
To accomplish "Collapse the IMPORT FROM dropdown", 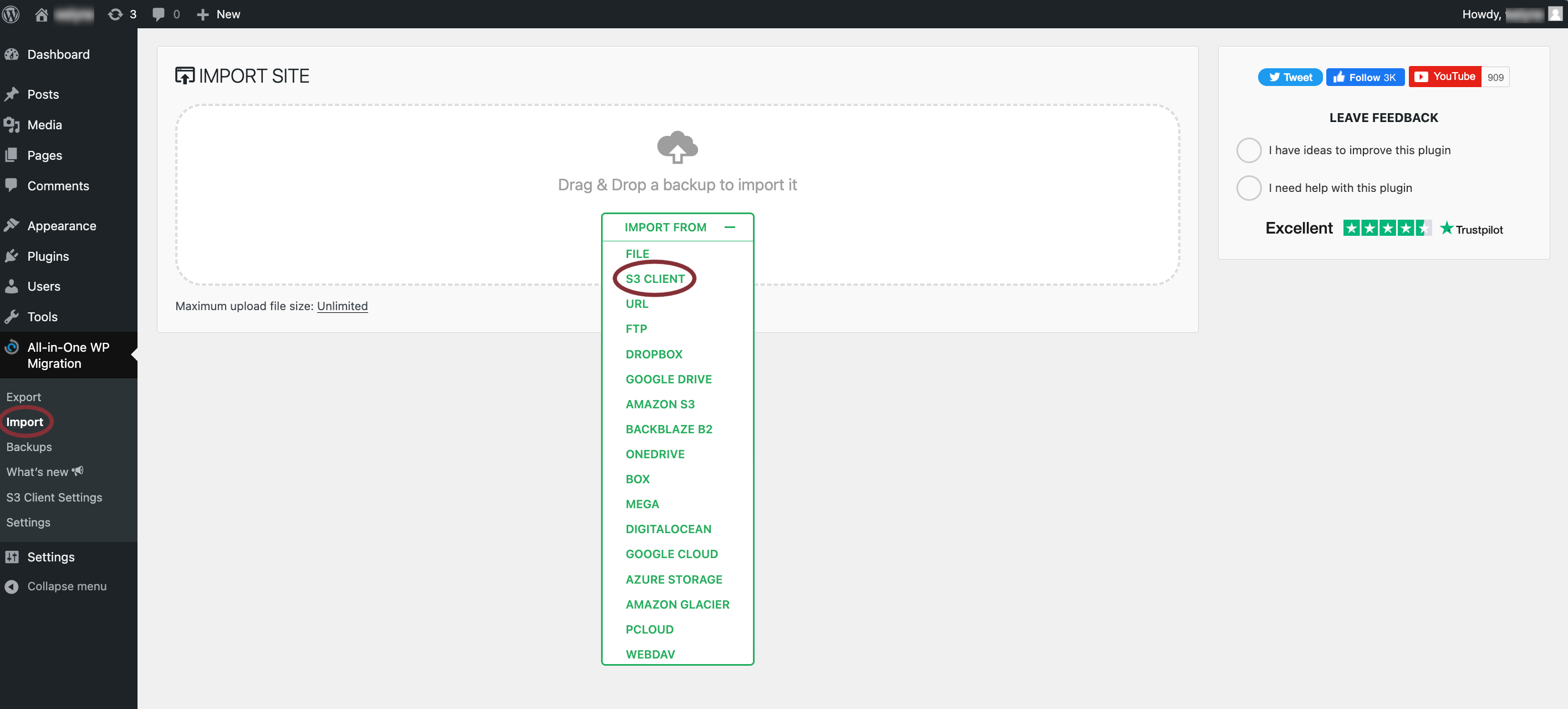I will pos(729,227).
